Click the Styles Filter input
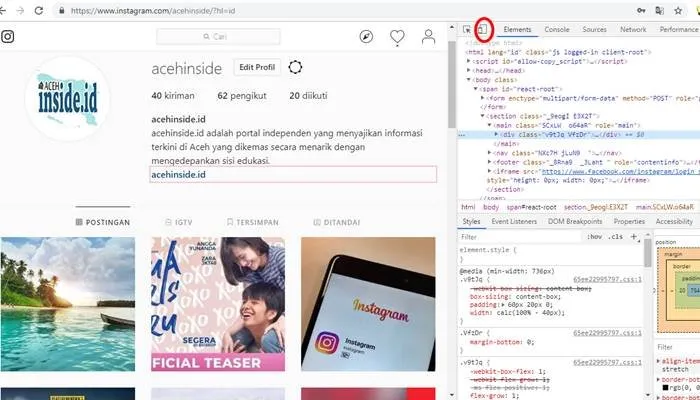This screenshot has height=400, width=700. (520, 237)
